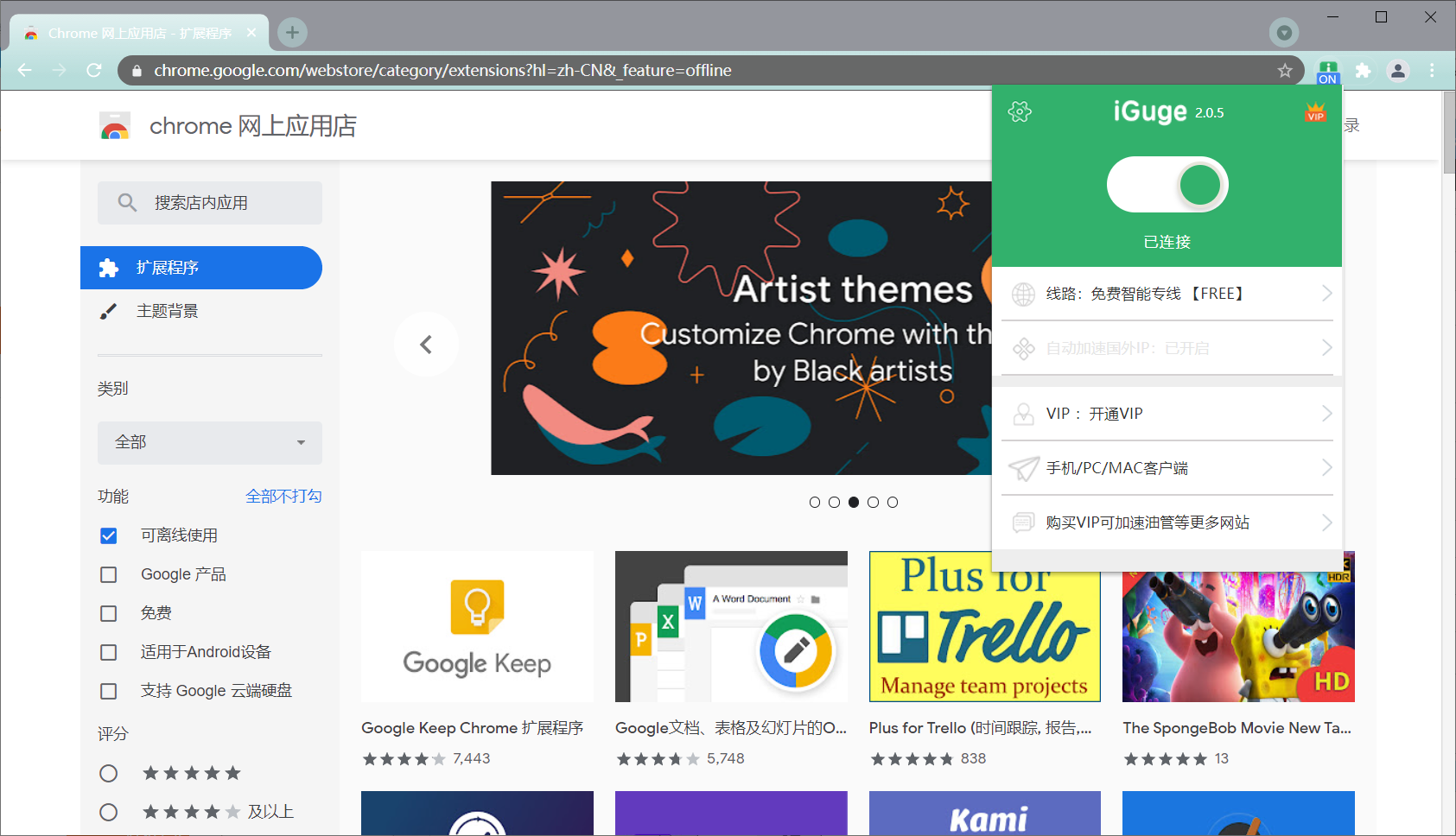
Task: Click The SpongeBob Movie New Ta... title
Action: tap(1237, 728)
